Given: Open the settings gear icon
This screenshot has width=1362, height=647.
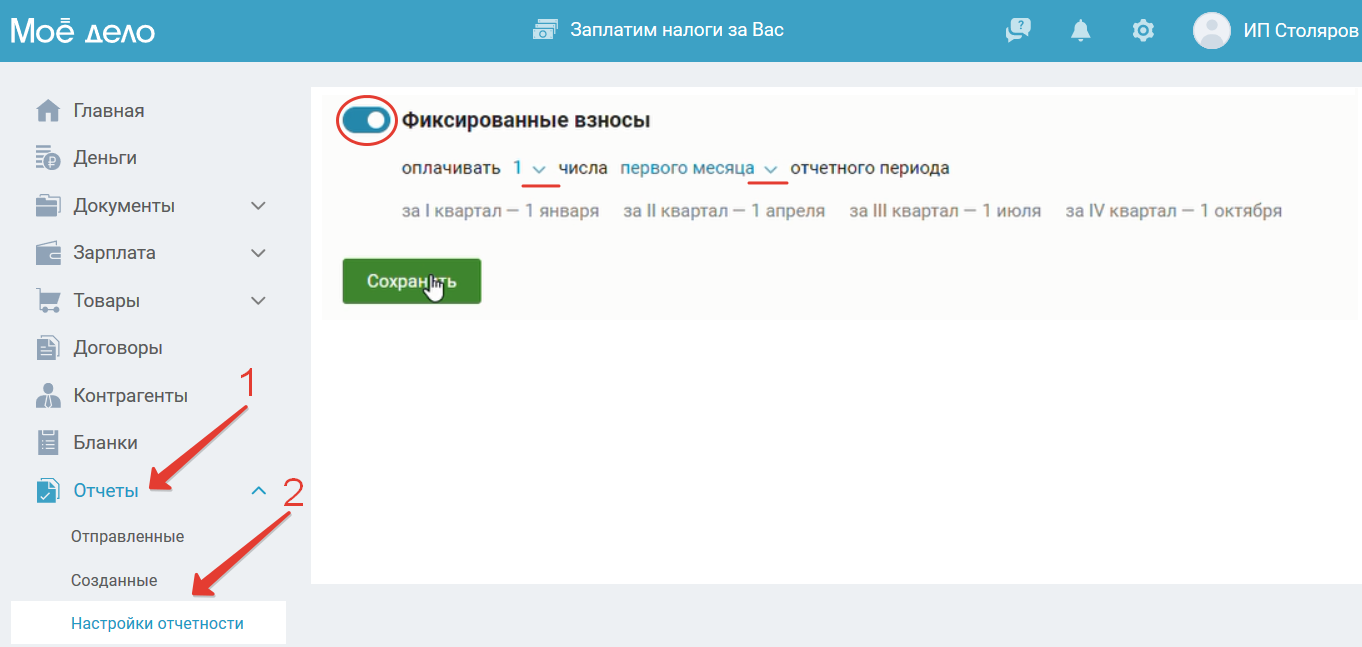Looking at the screenshot, I should (1143, 31).
